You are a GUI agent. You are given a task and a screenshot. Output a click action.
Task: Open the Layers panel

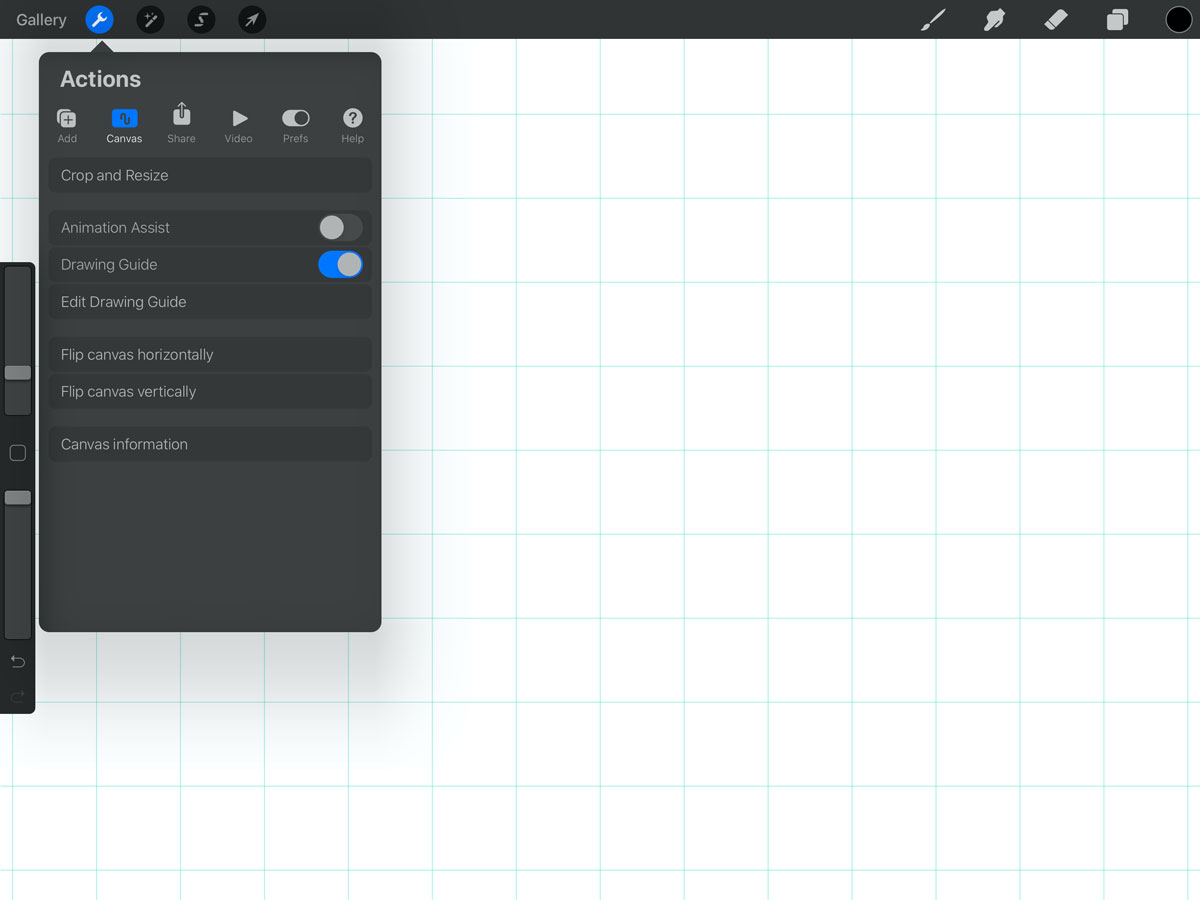pyautogui.click(x=1117, y=19)
